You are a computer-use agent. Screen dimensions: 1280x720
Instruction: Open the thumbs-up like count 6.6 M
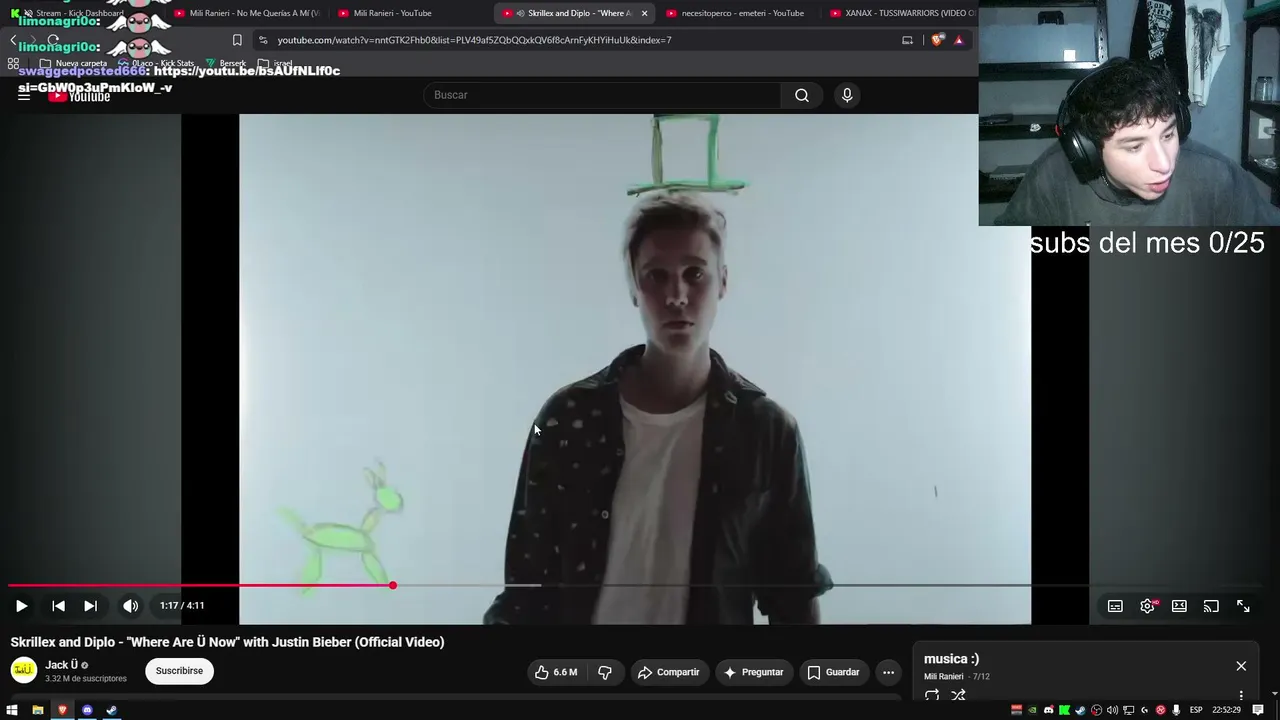[x=565, y=672]
